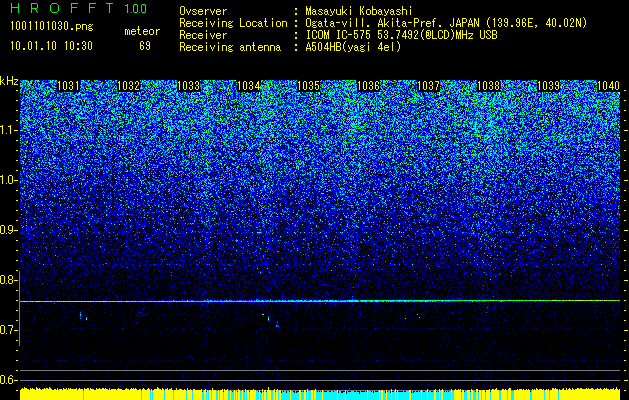Click the meteor echo cluster below 1034
The height and width of the screenshot is (400, 629).
[271, 320]
